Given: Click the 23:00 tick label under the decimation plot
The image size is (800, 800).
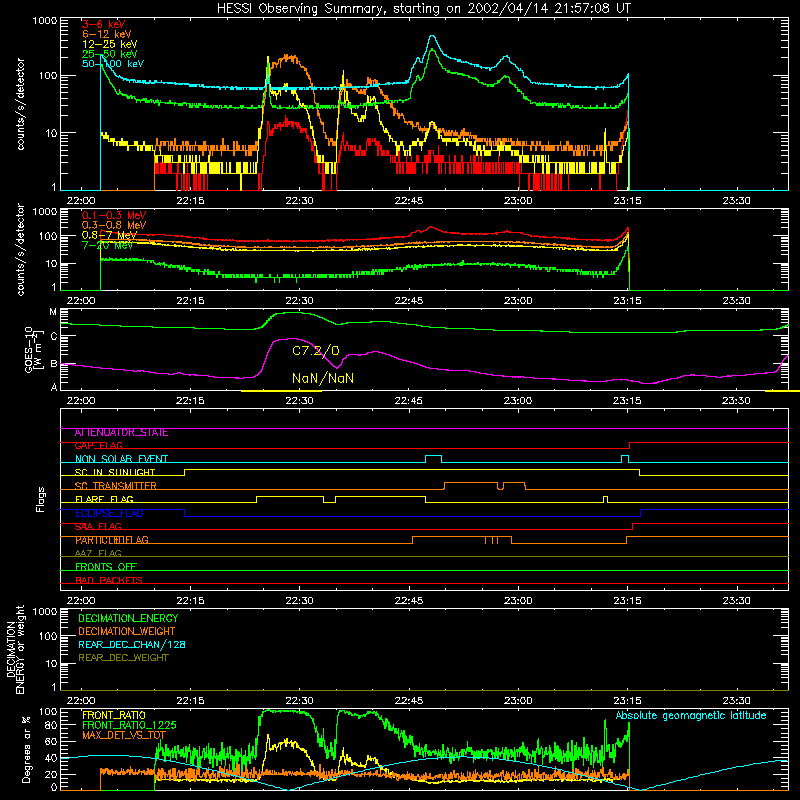Looking at the screenshot, I should coord(518,701).
